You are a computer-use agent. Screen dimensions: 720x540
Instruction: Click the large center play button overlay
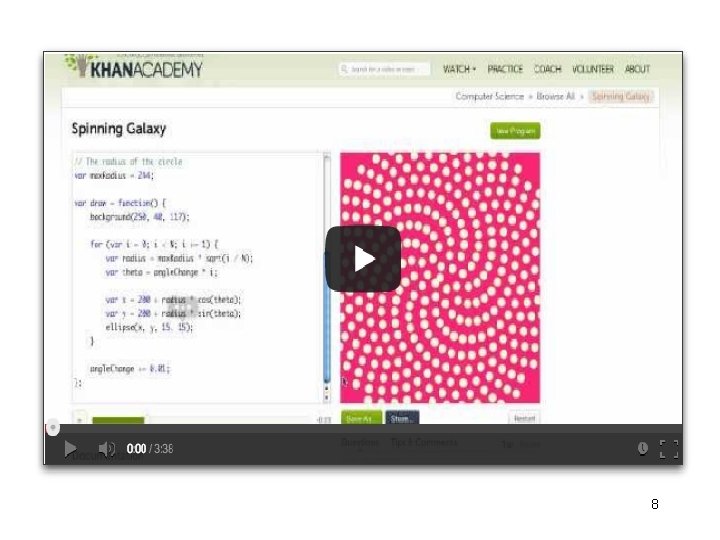(363, 259)
